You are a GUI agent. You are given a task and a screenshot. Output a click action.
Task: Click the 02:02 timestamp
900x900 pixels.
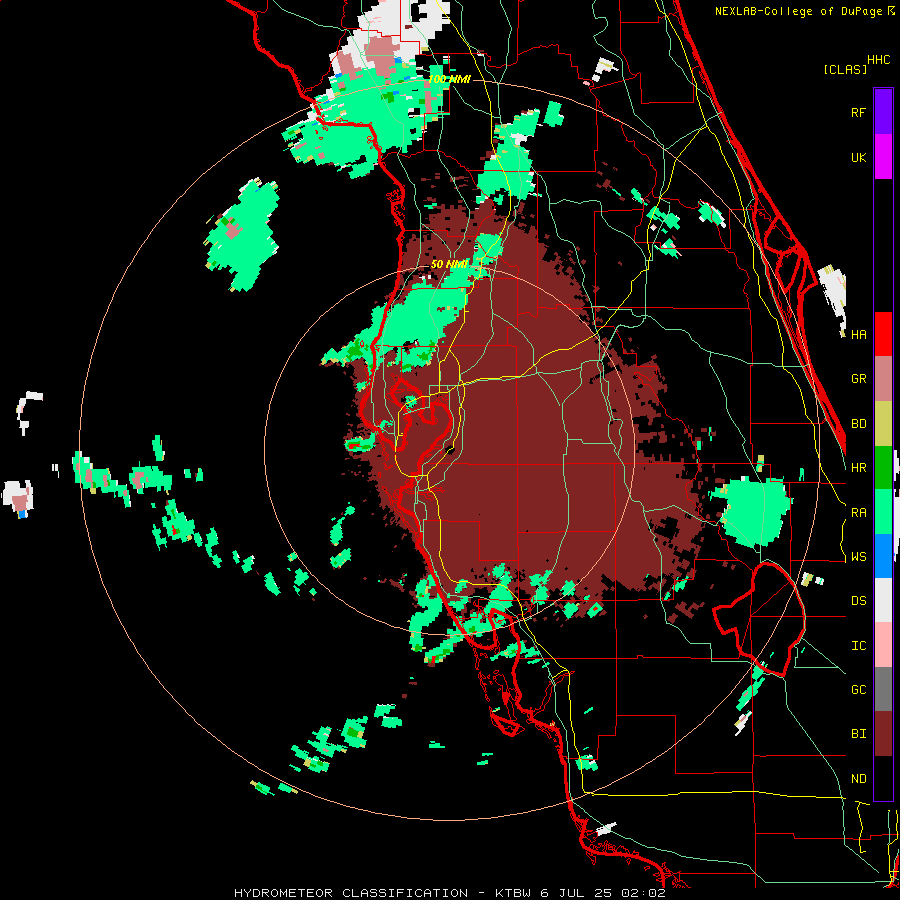click(645, 893)
